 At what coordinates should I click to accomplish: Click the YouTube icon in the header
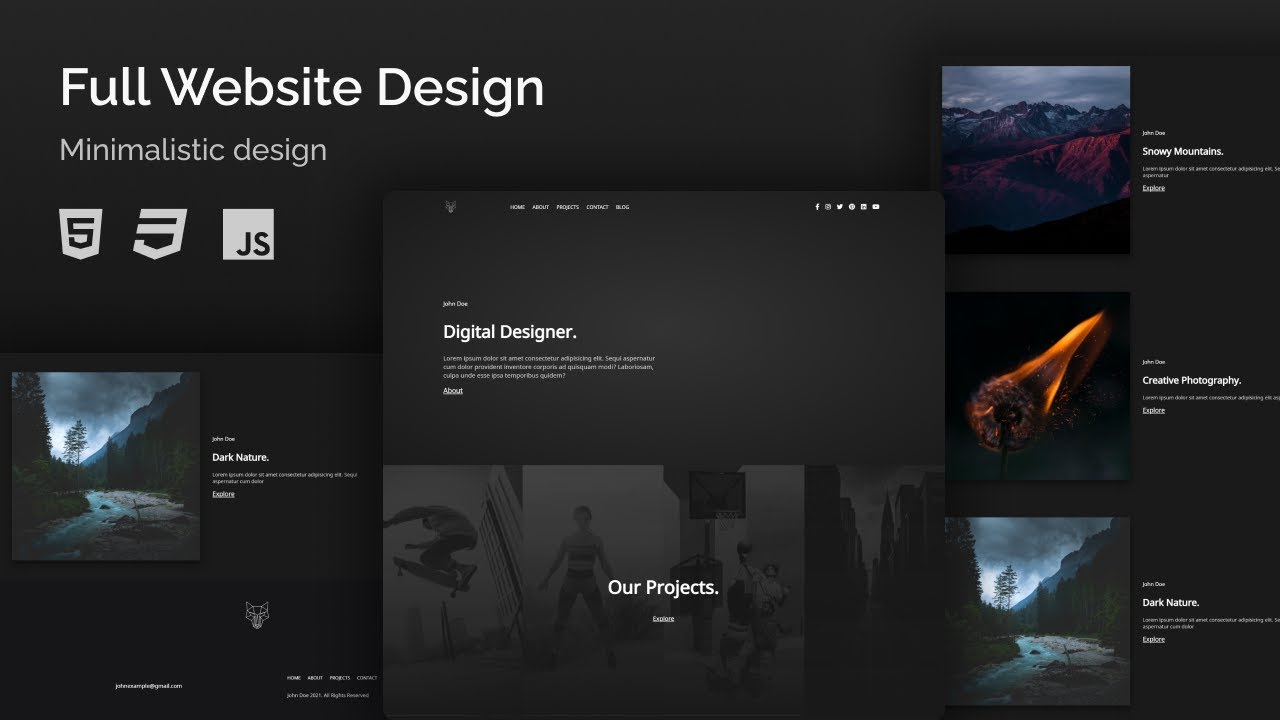[x=876, y=207]
